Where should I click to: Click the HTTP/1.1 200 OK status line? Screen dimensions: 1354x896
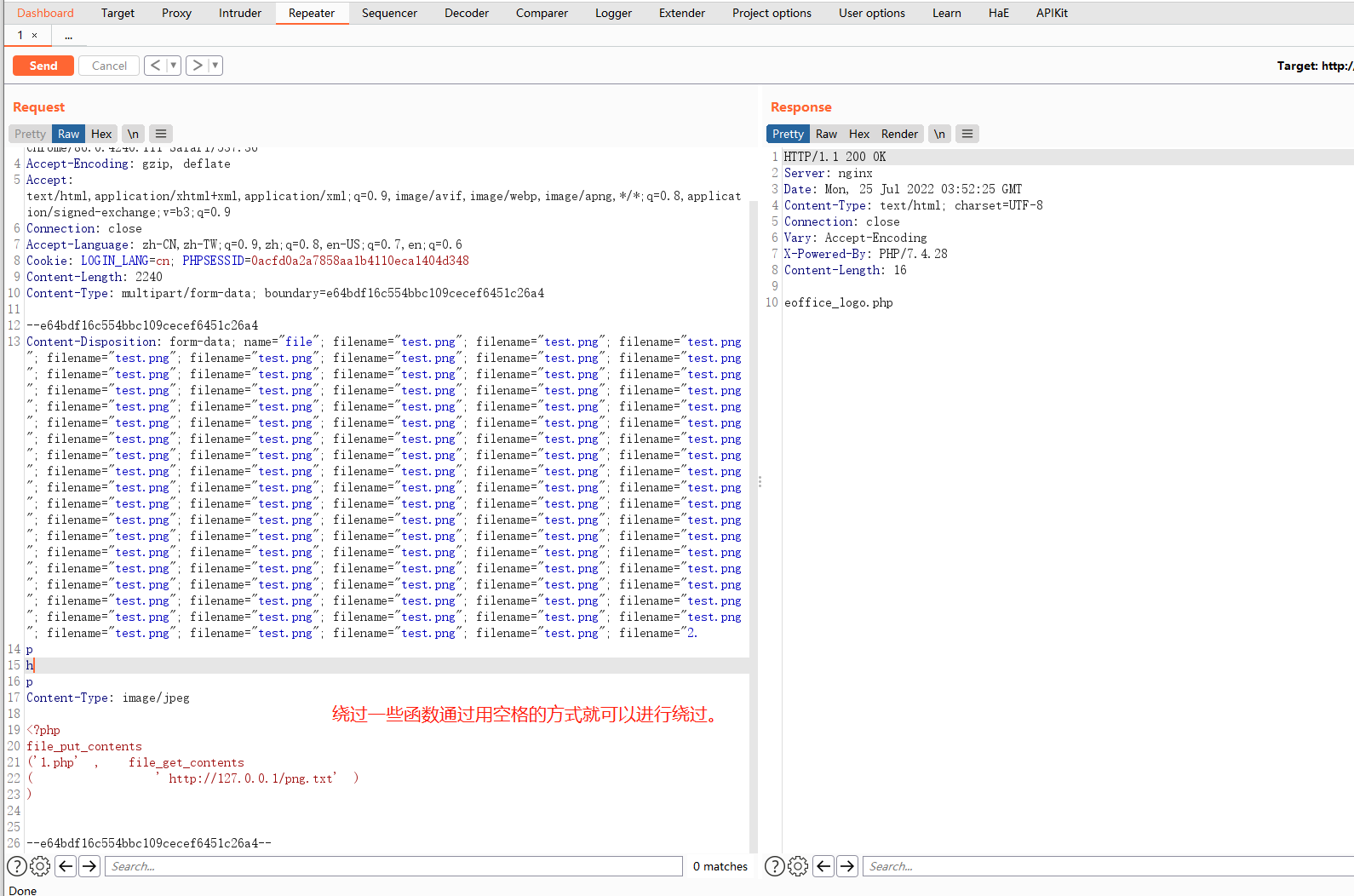pos(835,157)
